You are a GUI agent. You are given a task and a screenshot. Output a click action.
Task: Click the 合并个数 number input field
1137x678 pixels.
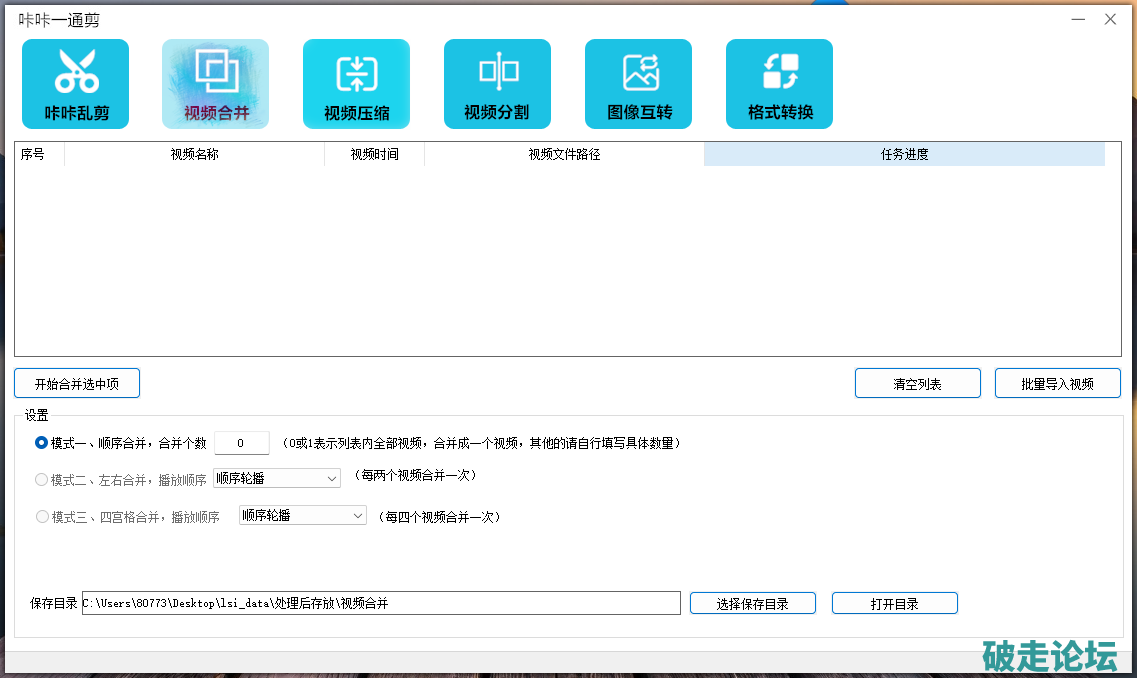[x=242, y=443]
